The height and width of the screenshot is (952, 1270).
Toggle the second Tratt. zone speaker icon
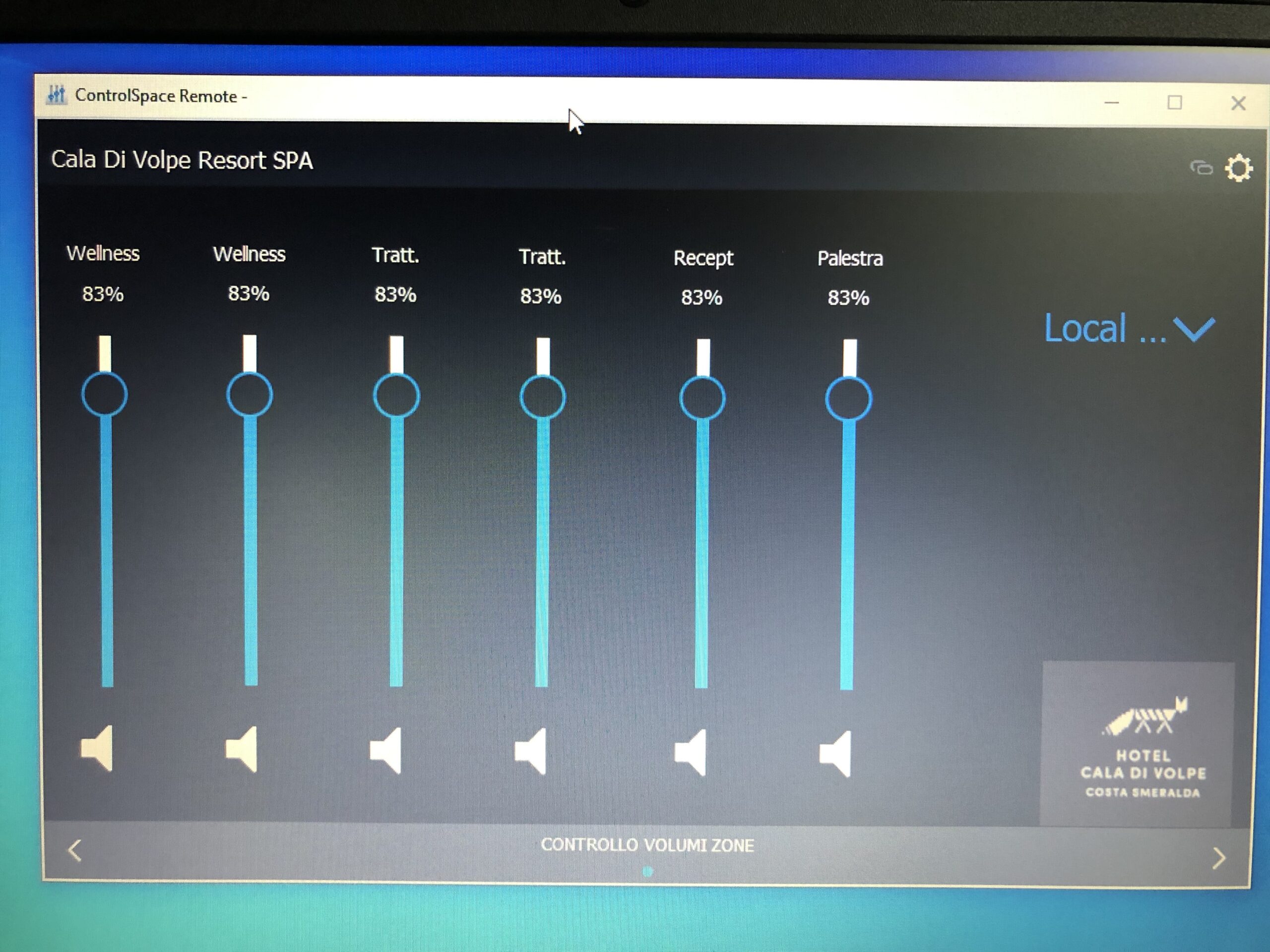(531, 752)
